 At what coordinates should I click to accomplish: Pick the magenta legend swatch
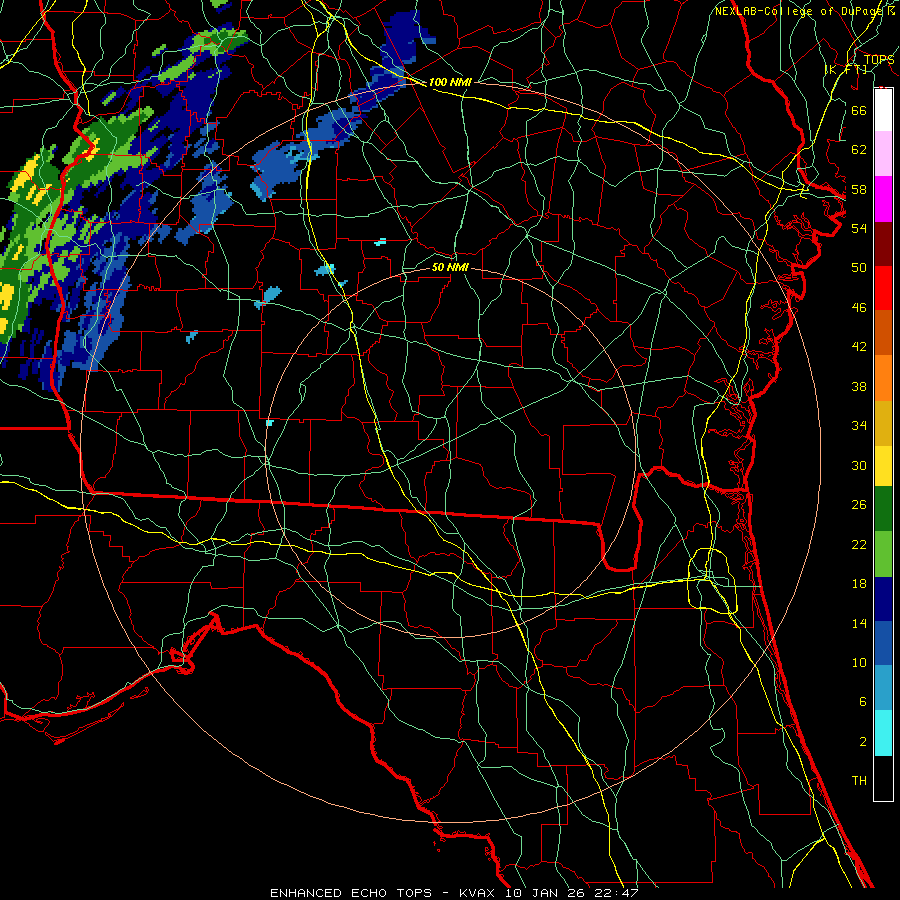tap(883, 199)
